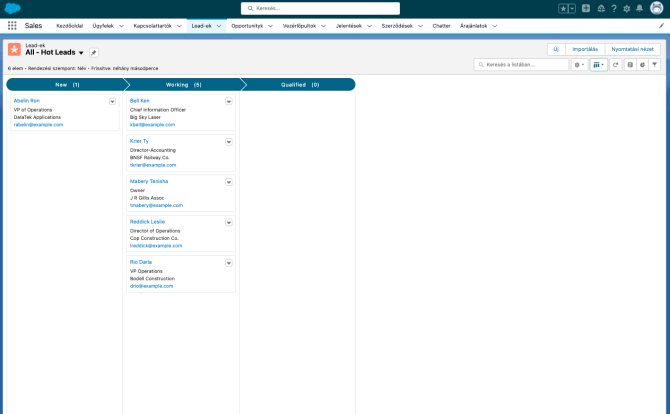Click the global actions plus icon

pyautogui.click(x=586, y=8)
